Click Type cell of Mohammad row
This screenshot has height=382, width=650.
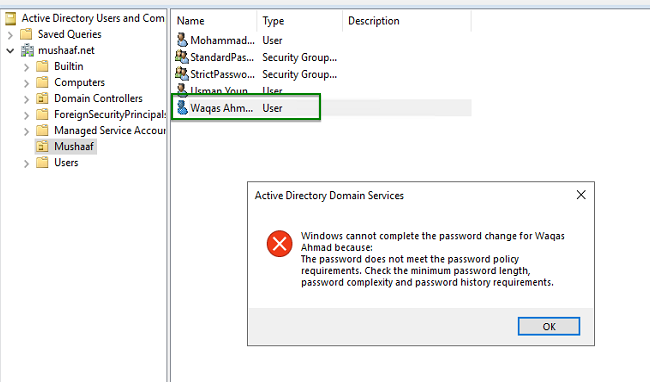pos(272,40)
